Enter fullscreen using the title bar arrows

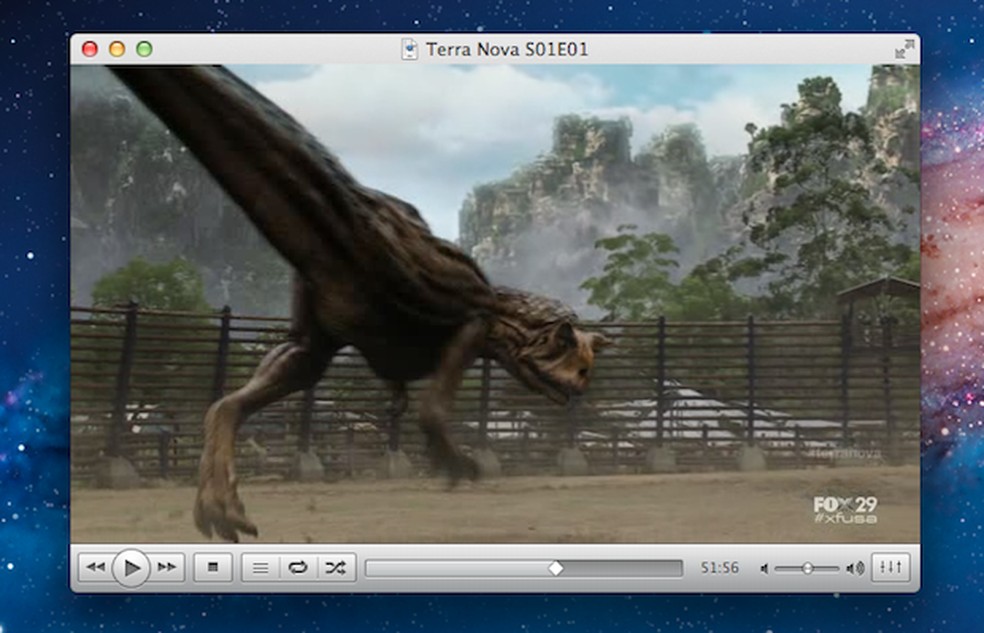[x=904, y=49]
